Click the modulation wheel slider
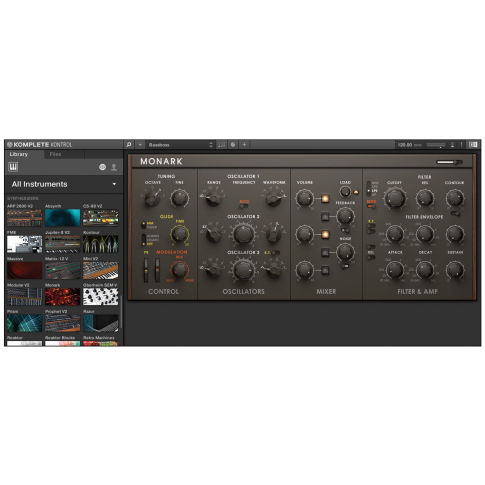485x485 pixels. (157, 270)
